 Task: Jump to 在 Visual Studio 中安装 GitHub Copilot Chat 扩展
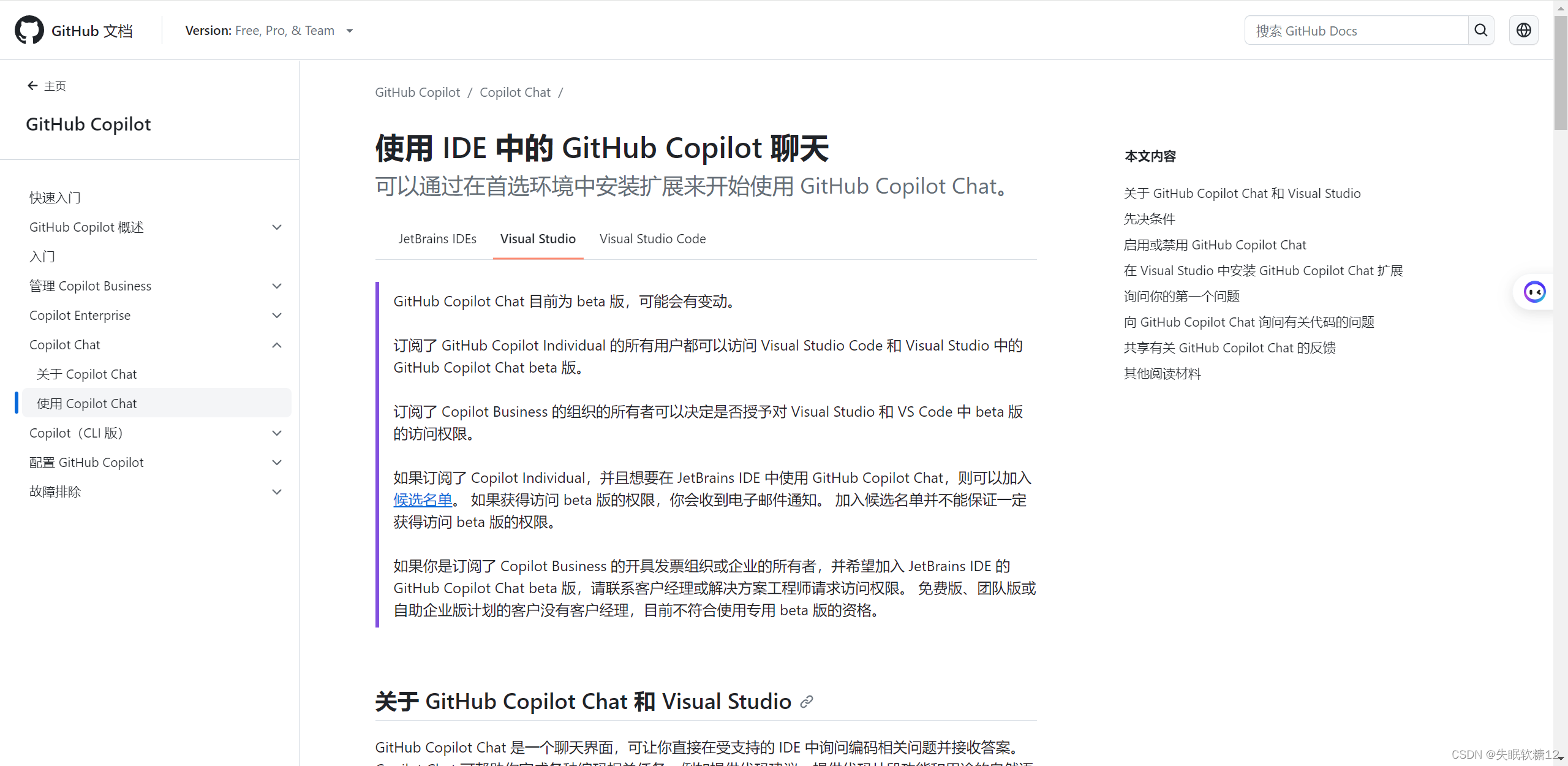[1263, 271]
